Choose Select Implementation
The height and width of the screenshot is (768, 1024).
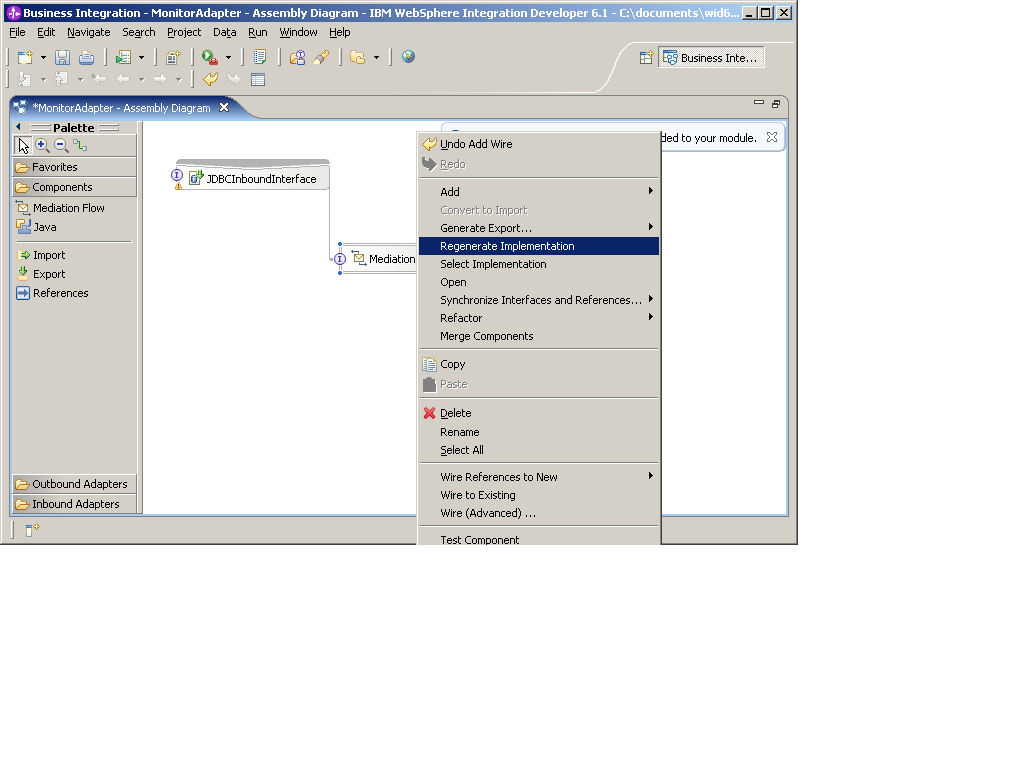pos(539,264)
